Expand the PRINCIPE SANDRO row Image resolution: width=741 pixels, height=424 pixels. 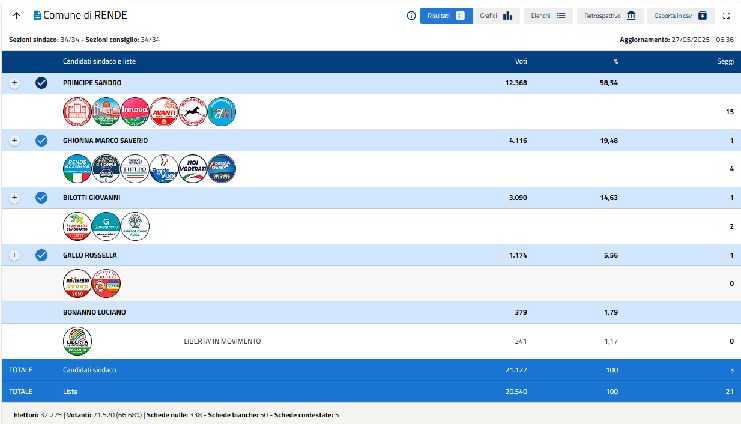[x=14, y=83]
